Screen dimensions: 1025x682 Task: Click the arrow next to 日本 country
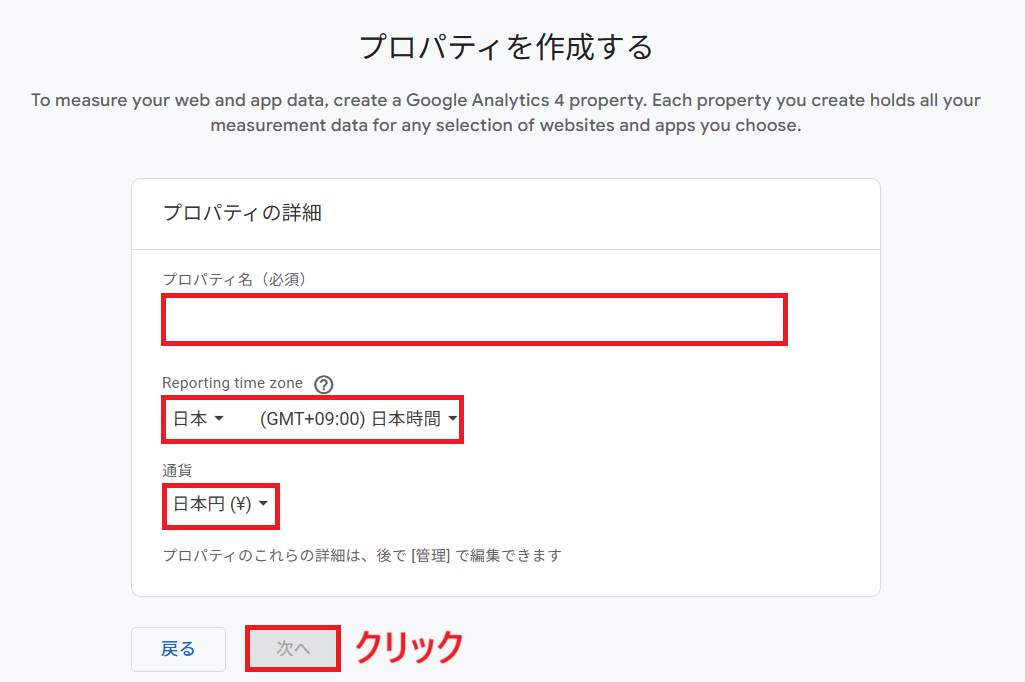coord(219,420)
